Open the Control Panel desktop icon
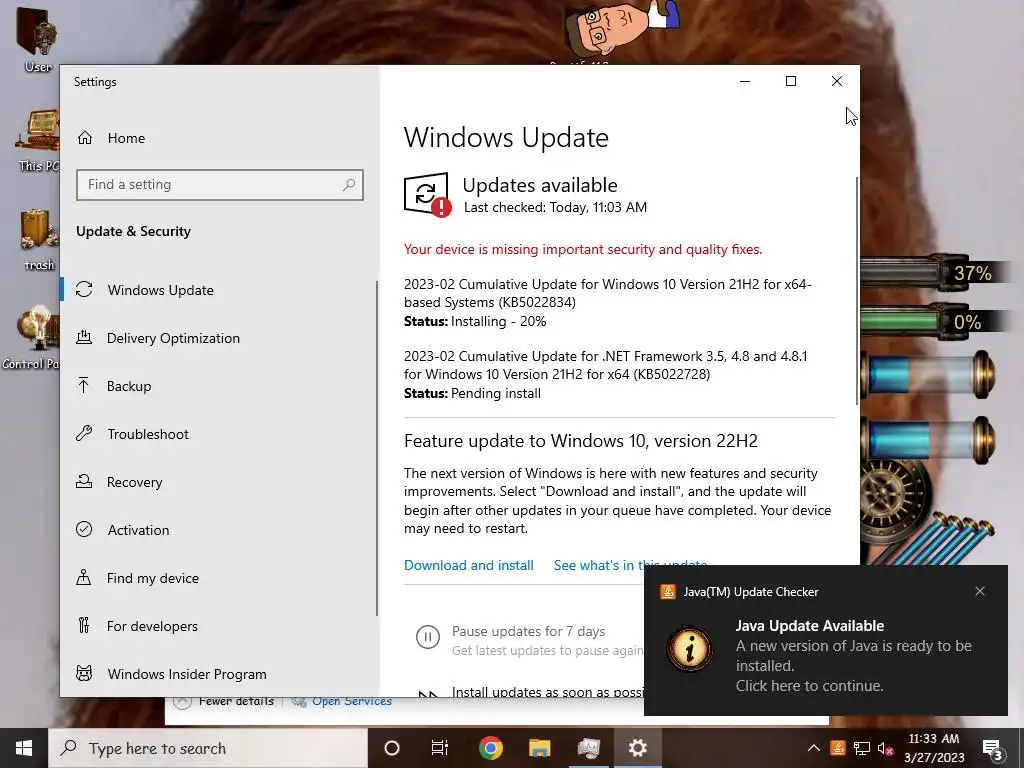 pos(31,338)
